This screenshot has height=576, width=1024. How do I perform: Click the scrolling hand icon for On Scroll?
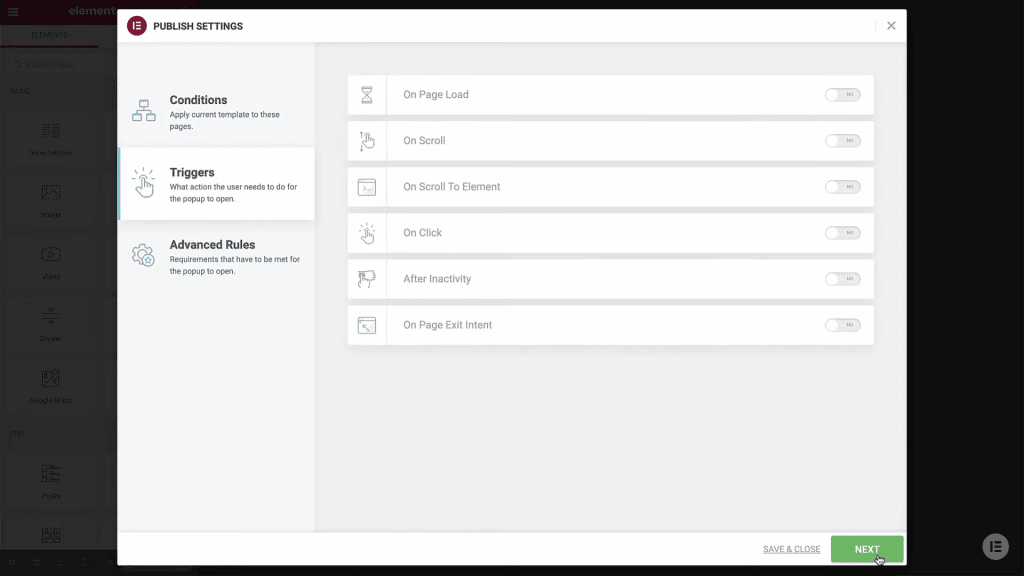pos(367,141)
